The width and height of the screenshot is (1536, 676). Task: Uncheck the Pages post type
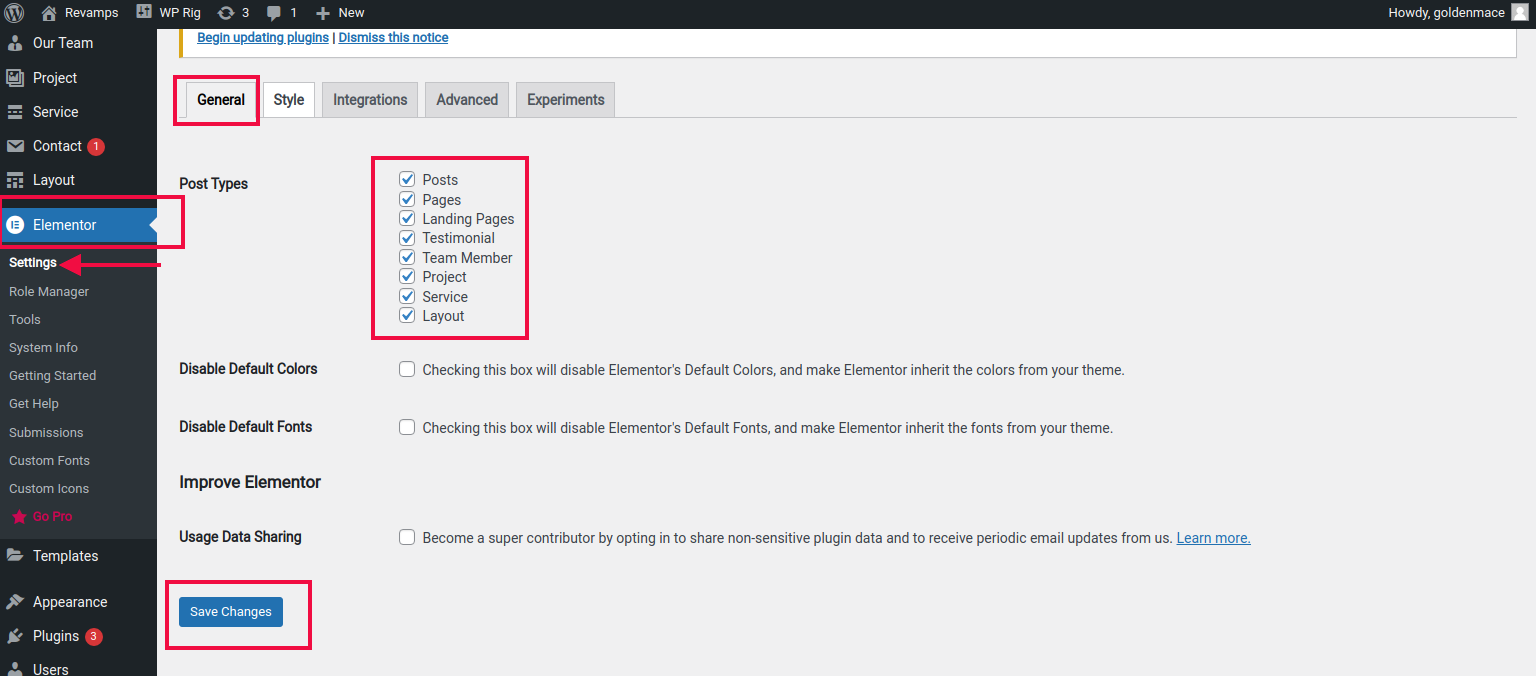coord(407,199)
